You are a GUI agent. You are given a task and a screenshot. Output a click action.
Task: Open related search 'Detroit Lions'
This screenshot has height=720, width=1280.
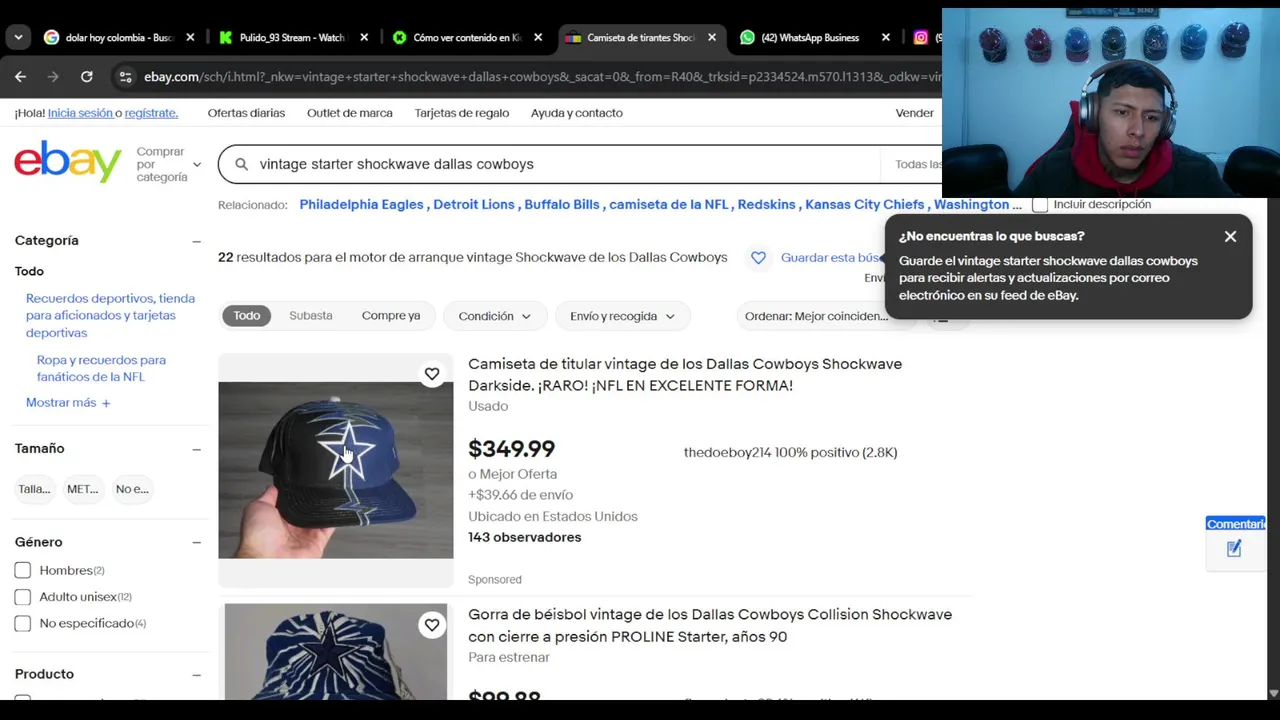(475, 204)
